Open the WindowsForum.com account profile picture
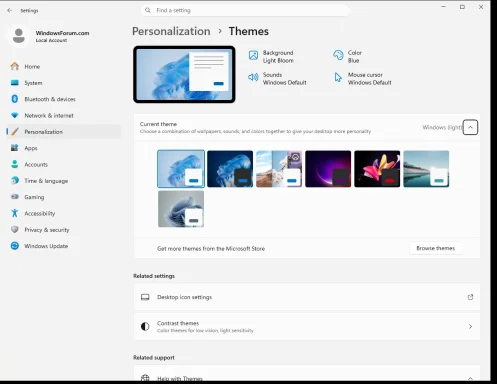The width and height of the screenshot is (497, 384). [19, 36]
